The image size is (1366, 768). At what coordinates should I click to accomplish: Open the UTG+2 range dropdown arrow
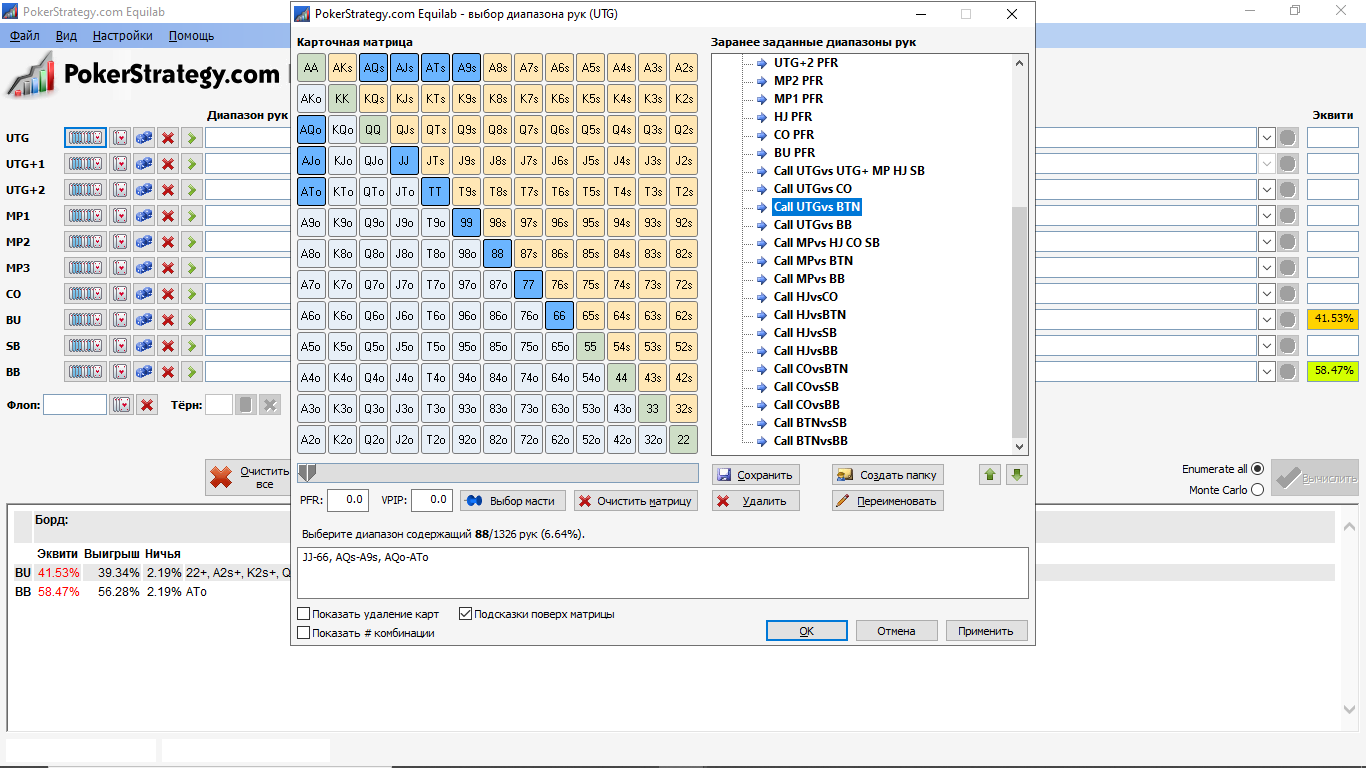point(1266,189)
